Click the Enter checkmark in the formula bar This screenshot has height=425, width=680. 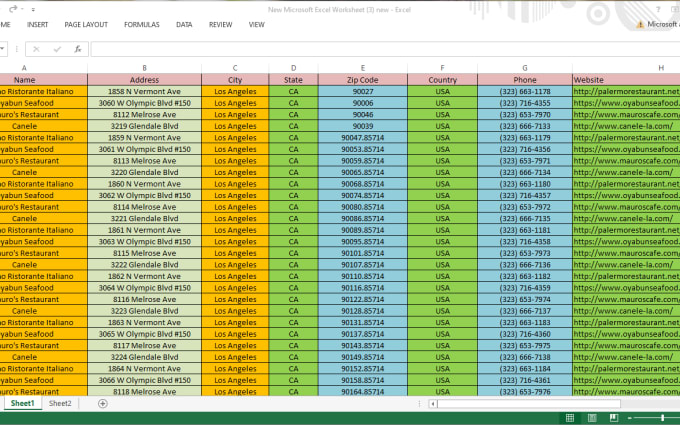click(x=57, y=49)
